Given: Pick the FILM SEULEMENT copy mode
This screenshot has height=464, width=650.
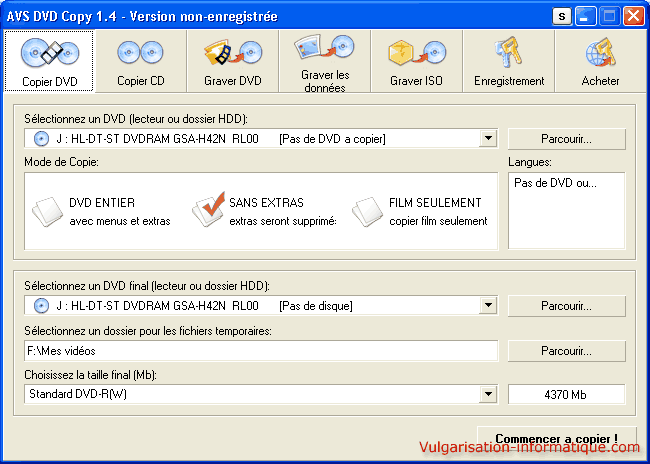Looking at the screenshot, I should coord(420,211).
